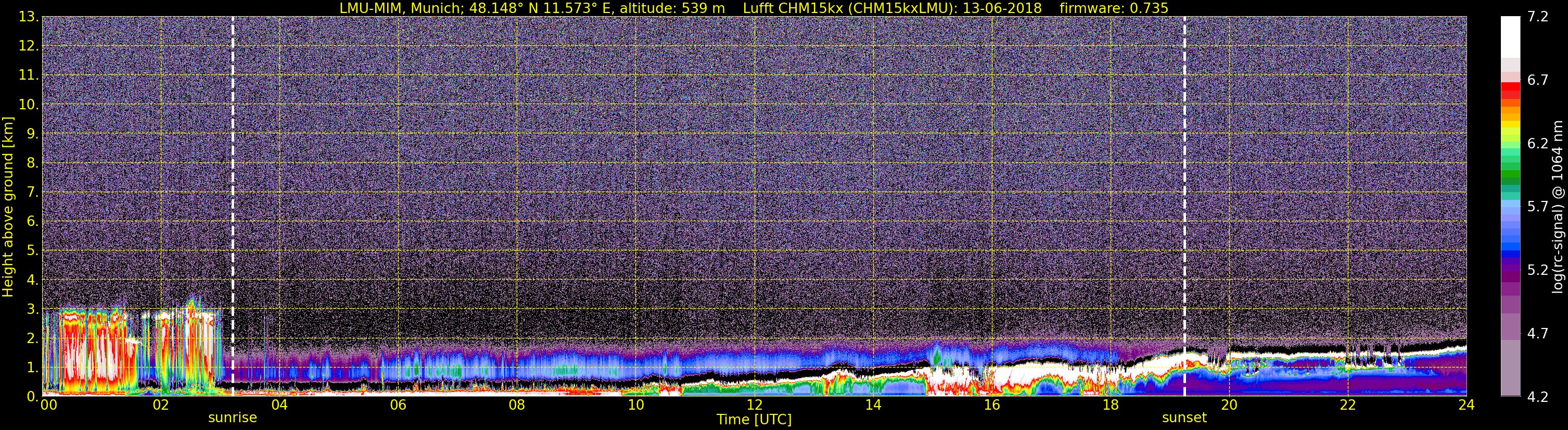Click the 'Height above ground [km]' axis label
This screenshot has width=1568, height=430.
(8, 207)
